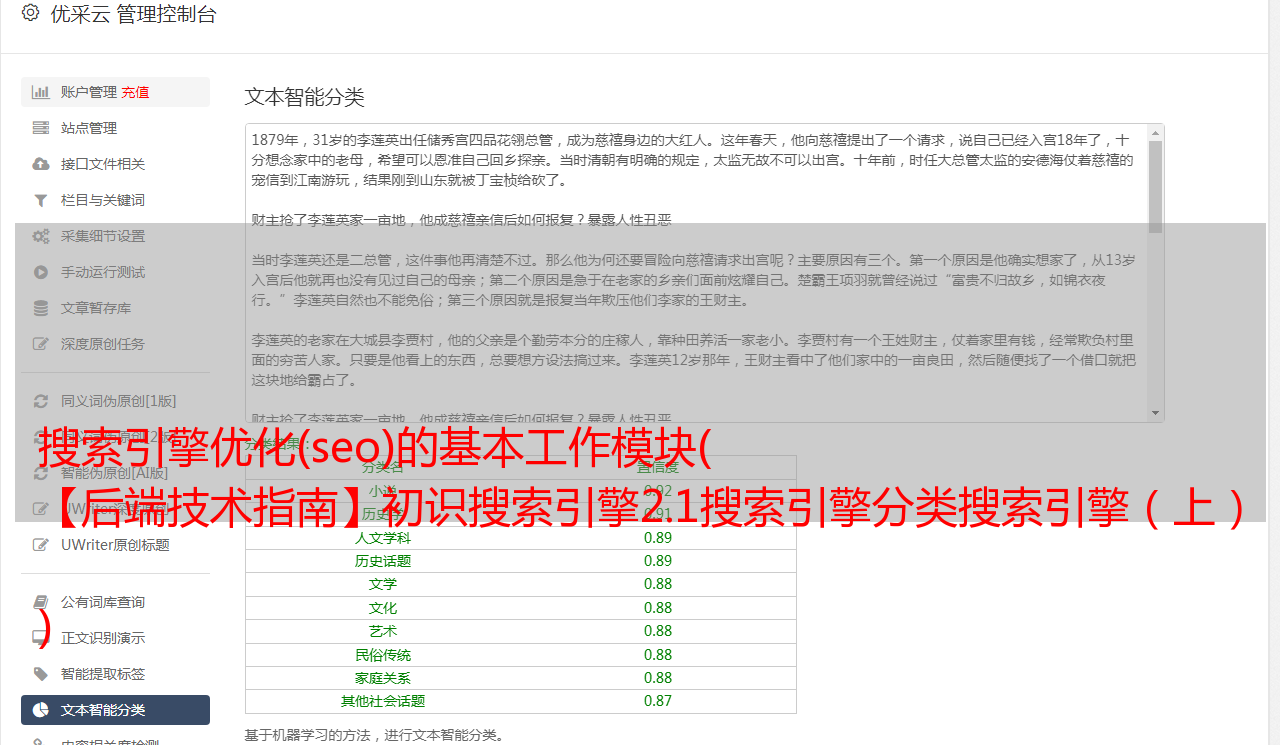
Task: Click the play icon for 手动运行测试
Action: coord(40,272)
